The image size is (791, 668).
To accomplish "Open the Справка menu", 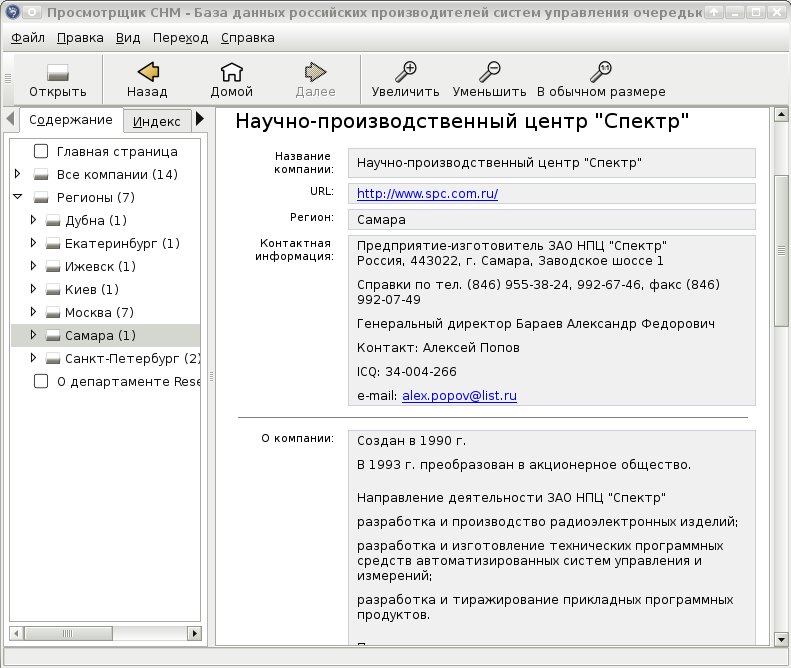I will coord(248,38).
